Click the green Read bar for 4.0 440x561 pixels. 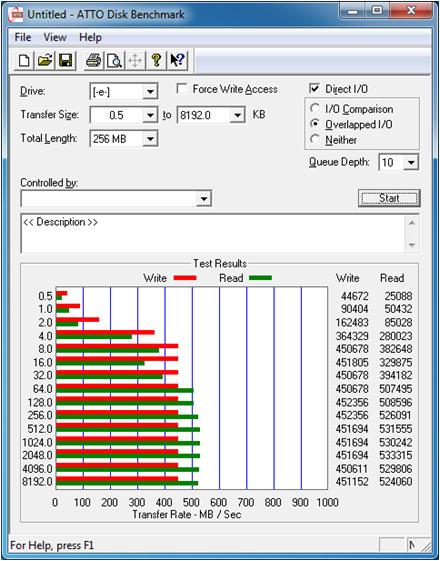pos(94,337)
